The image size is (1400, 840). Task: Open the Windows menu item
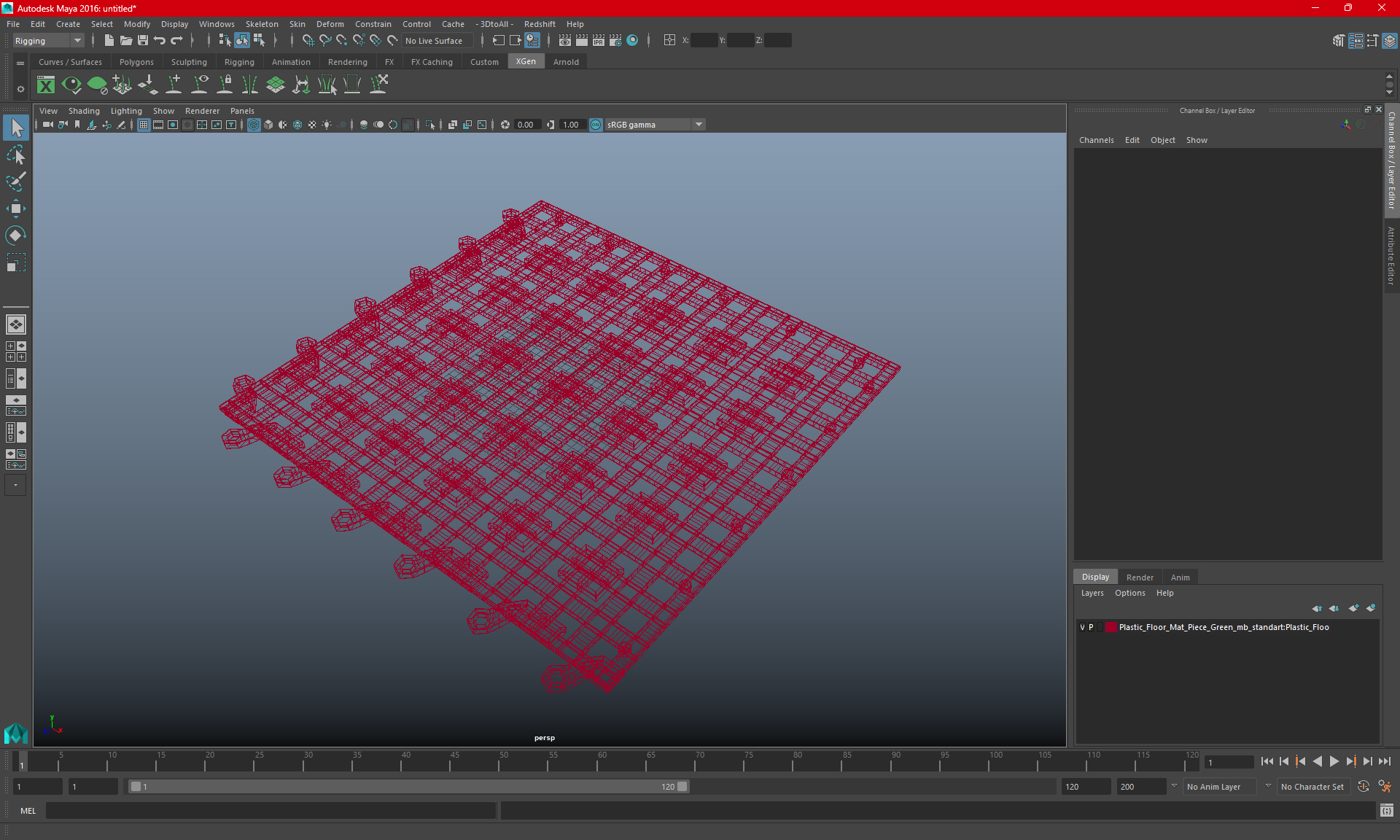click(x=215, y=24)
